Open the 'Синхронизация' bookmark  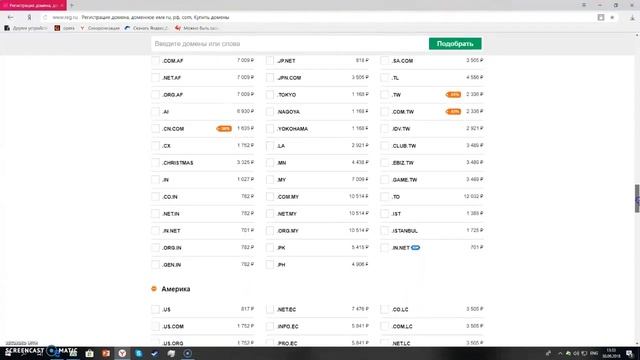pyautogui.click(x=100, y=28)
